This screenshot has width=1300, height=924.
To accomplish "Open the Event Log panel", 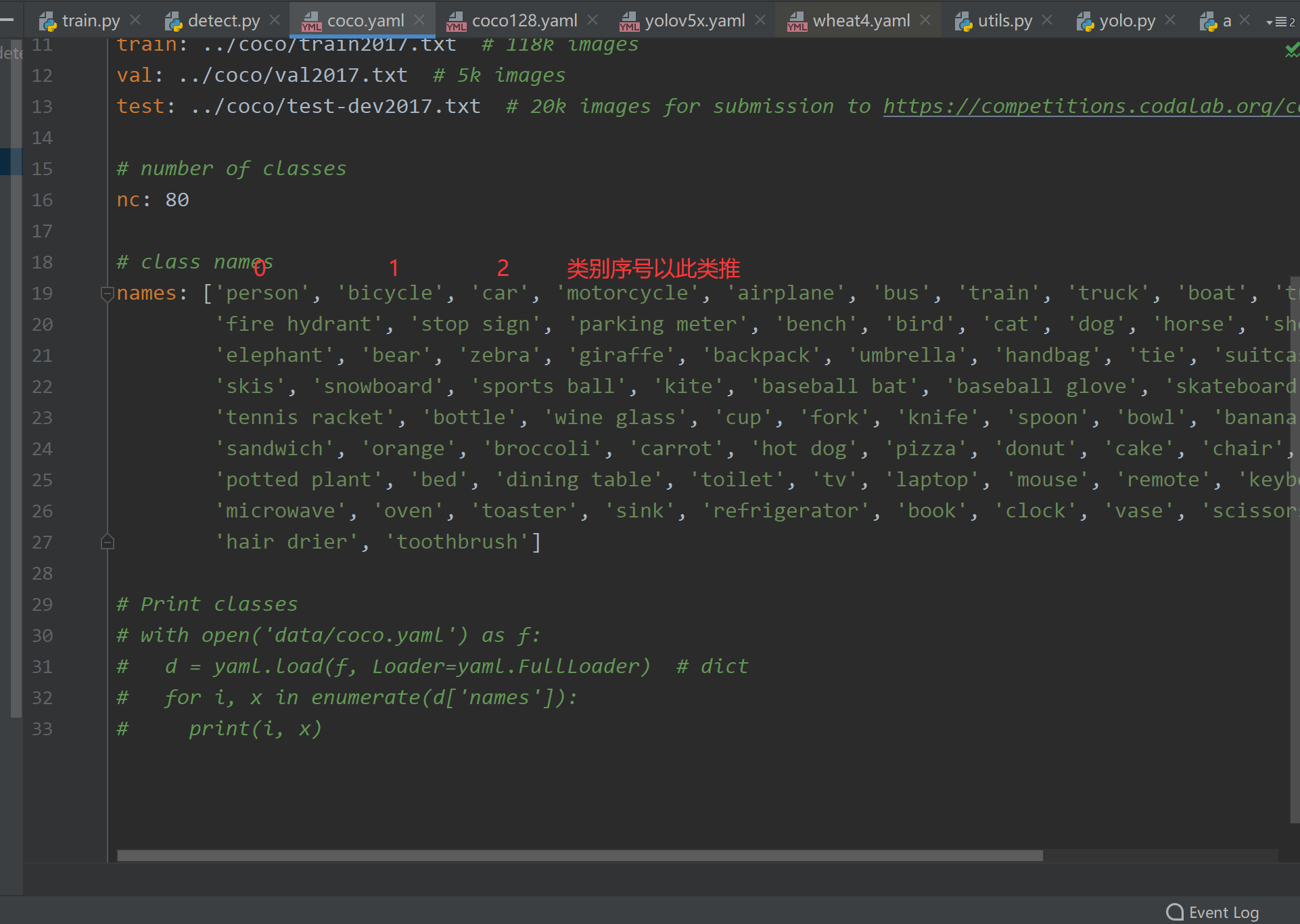I will (1223, 913).
